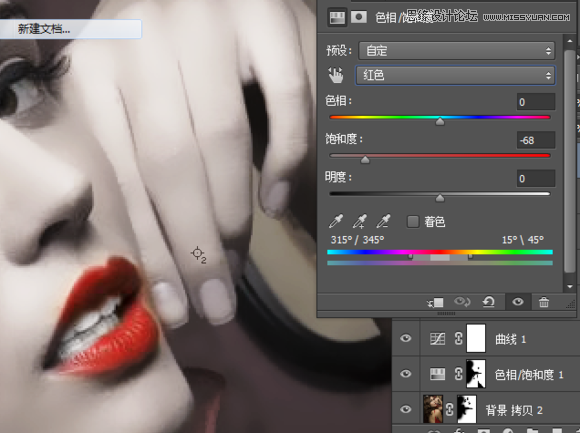
Task: Delete this adjustment layer with trash icon
Action: pyautogui.click(x=544, y=302)
